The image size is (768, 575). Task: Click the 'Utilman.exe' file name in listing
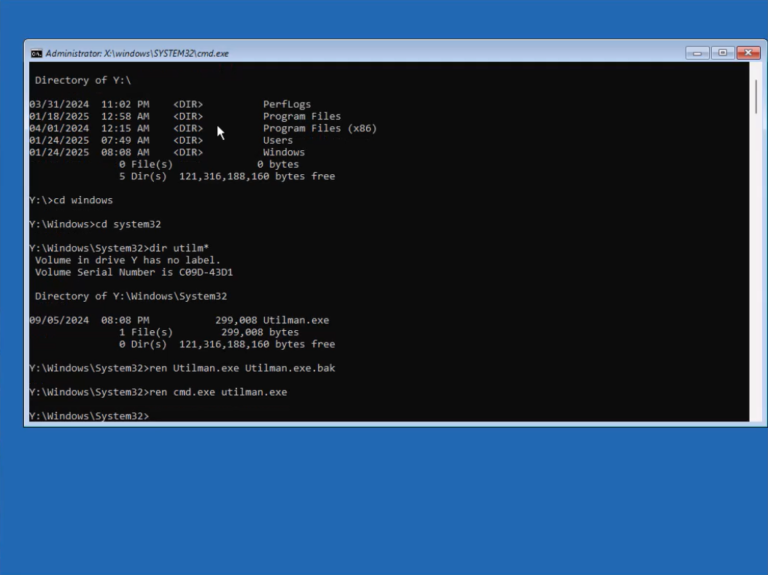click(296, 320)
